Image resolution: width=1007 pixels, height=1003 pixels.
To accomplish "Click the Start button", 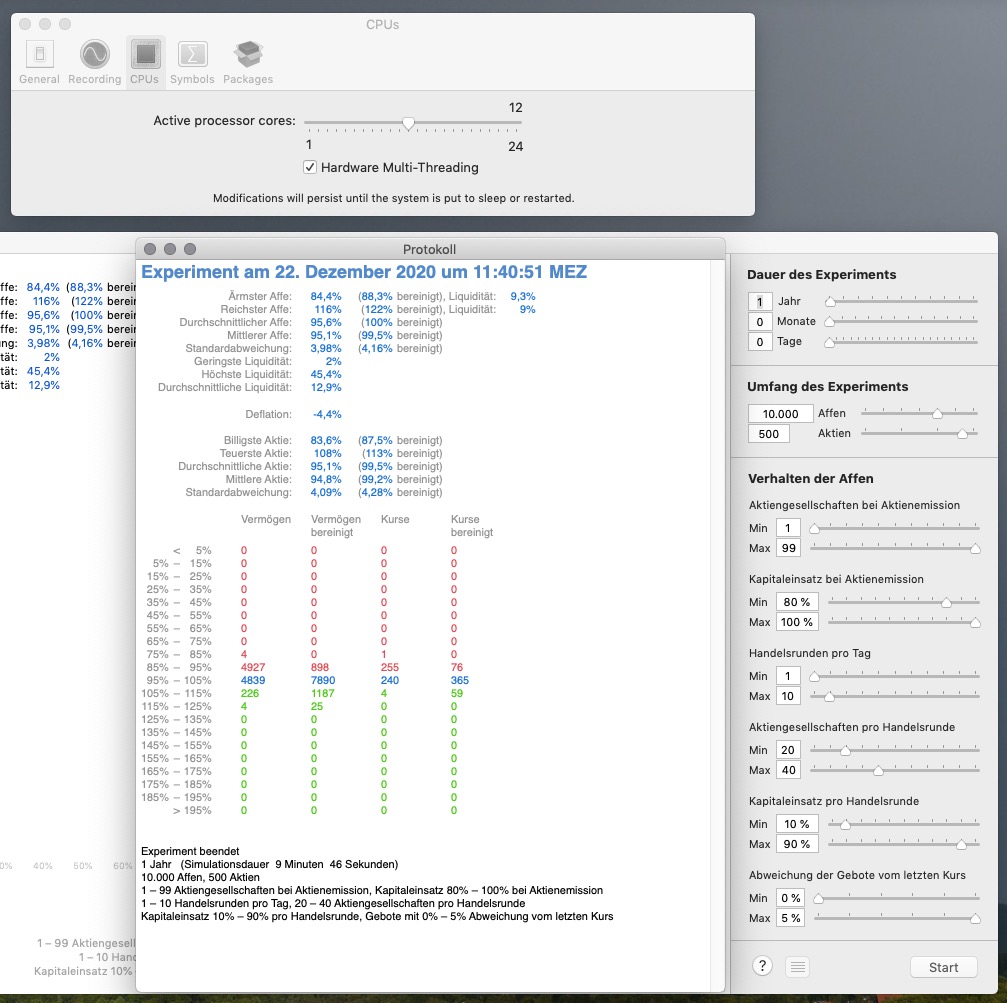I will click(943, 967).
